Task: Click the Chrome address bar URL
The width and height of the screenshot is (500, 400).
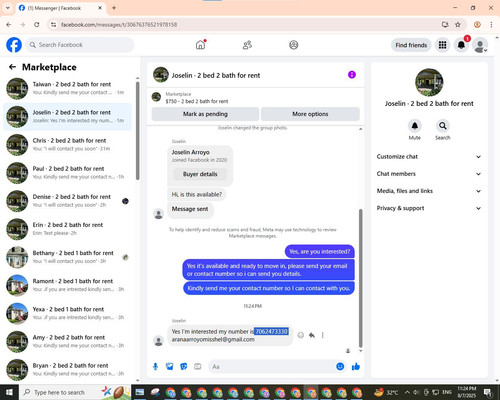Action: [x=119, y=24]
